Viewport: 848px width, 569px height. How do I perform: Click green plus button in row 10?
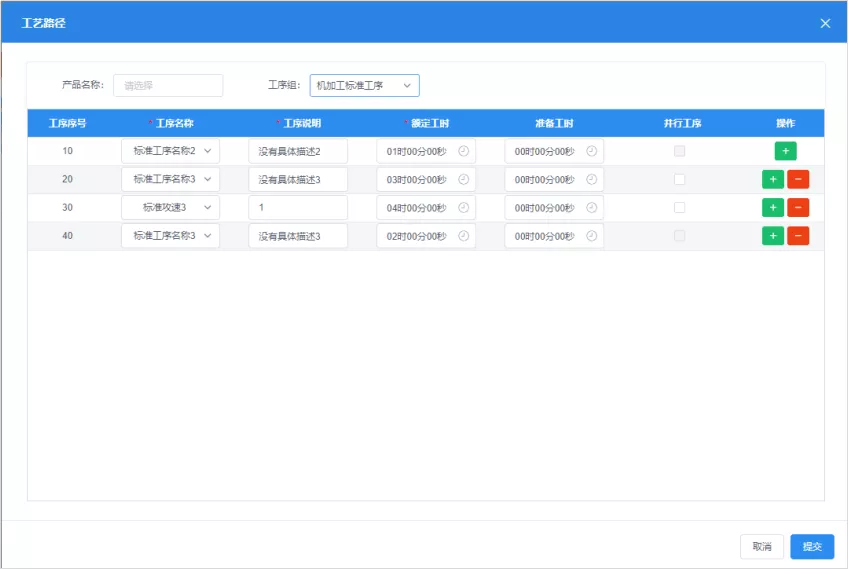[x=785, y=151]
